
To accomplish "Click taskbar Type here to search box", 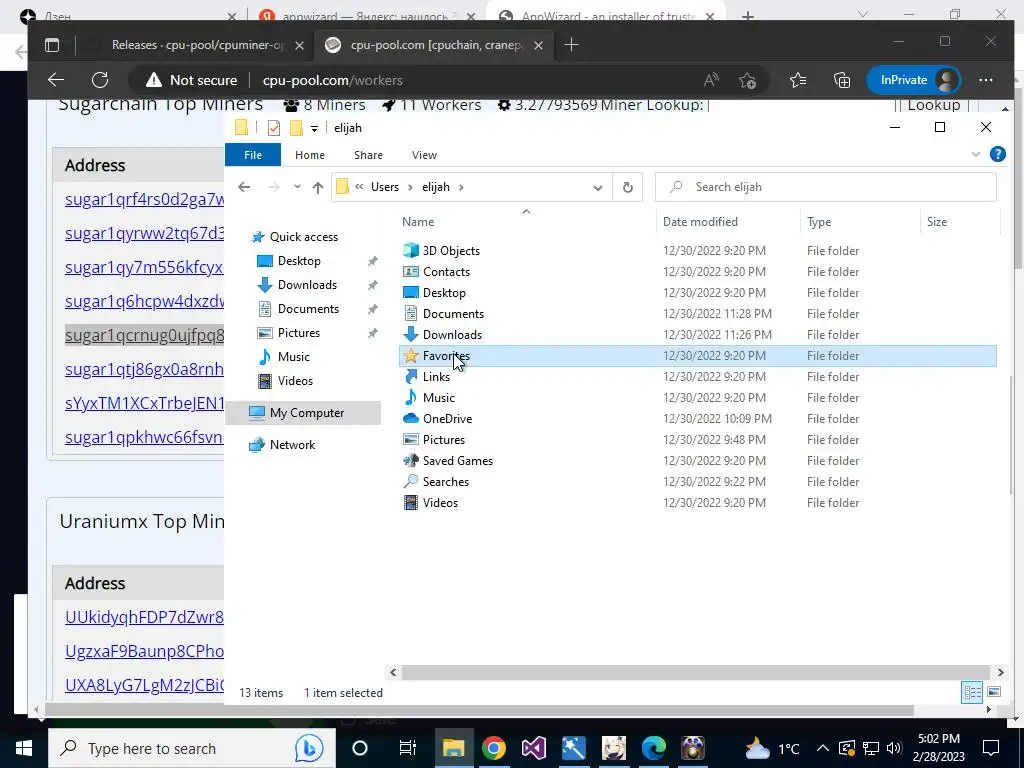I will pos(191,748).
